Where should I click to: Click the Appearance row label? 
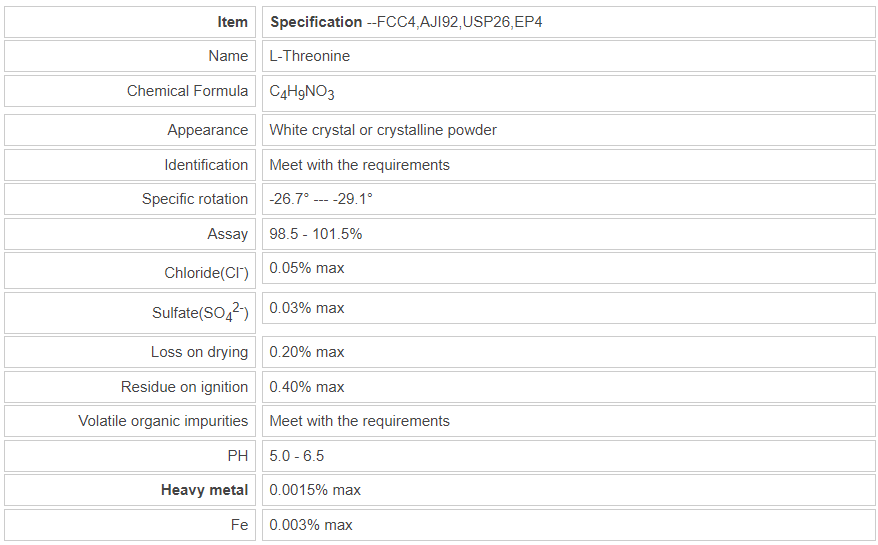[207, 130]
